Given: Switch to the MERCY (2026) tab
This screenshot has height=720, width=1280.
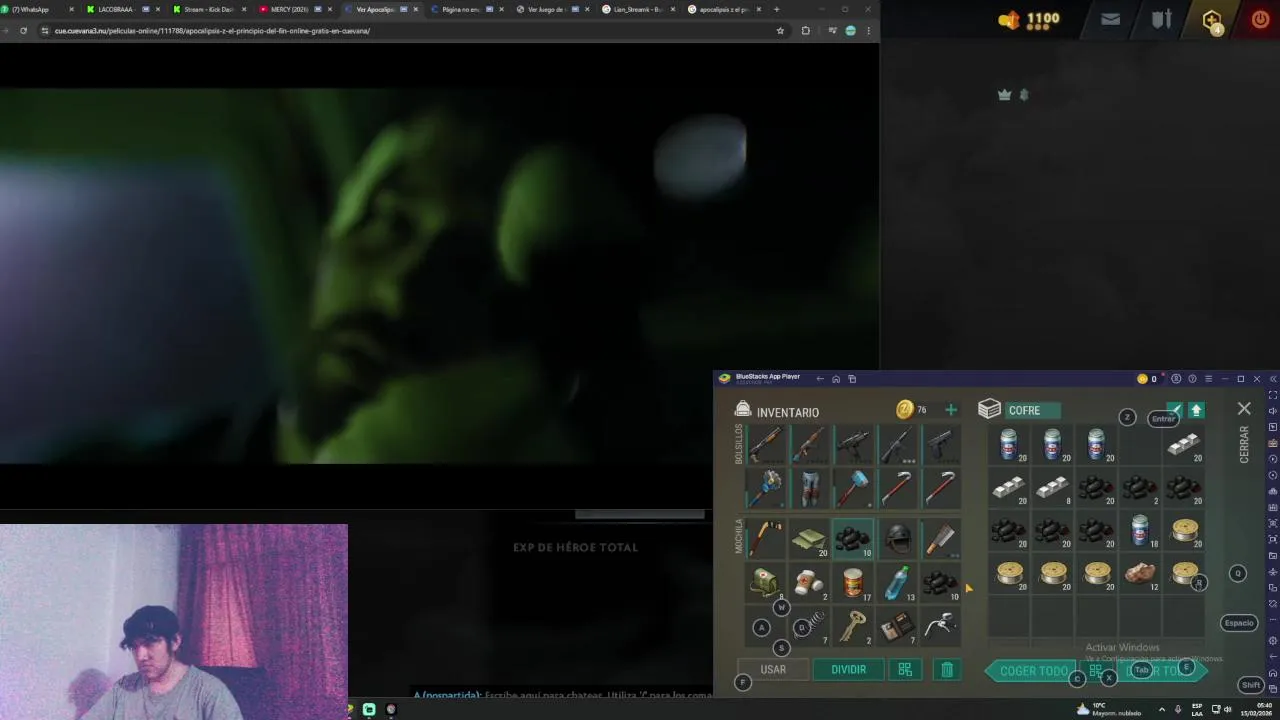Looking at the screenshot, I should [x=294, y=9].
